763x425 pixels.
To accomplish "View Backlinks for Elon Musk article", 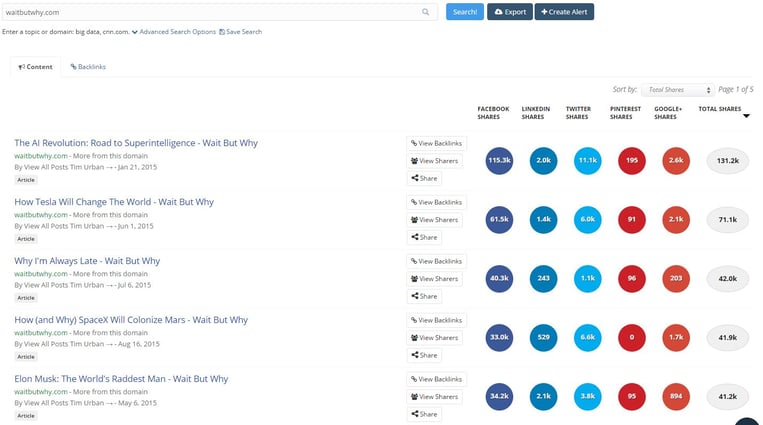I will coord(436,379).
